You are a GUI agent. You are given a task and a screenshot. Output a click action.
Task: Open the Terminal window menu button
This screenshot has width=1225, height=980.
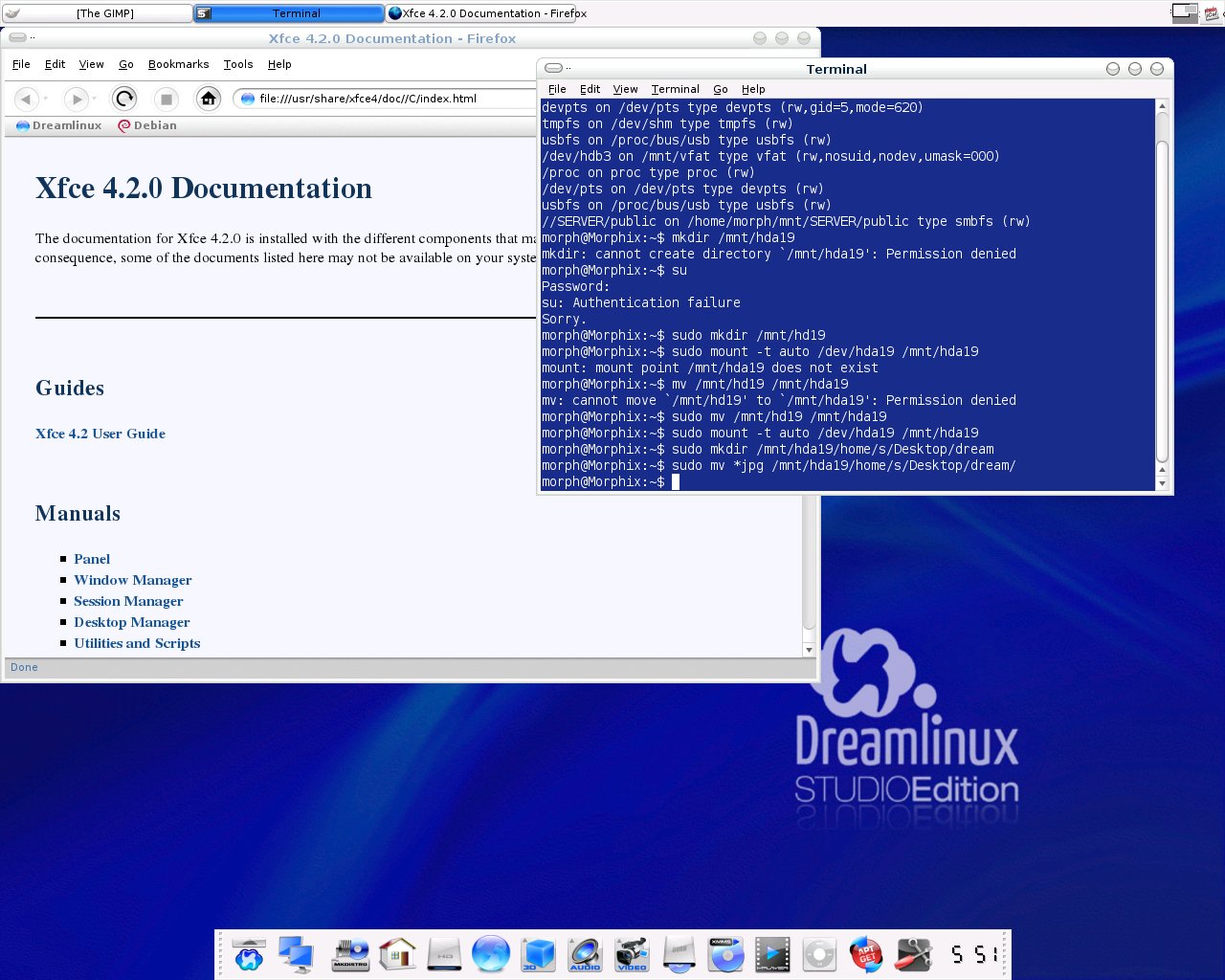pyautogui.click(x=553, y=68)
